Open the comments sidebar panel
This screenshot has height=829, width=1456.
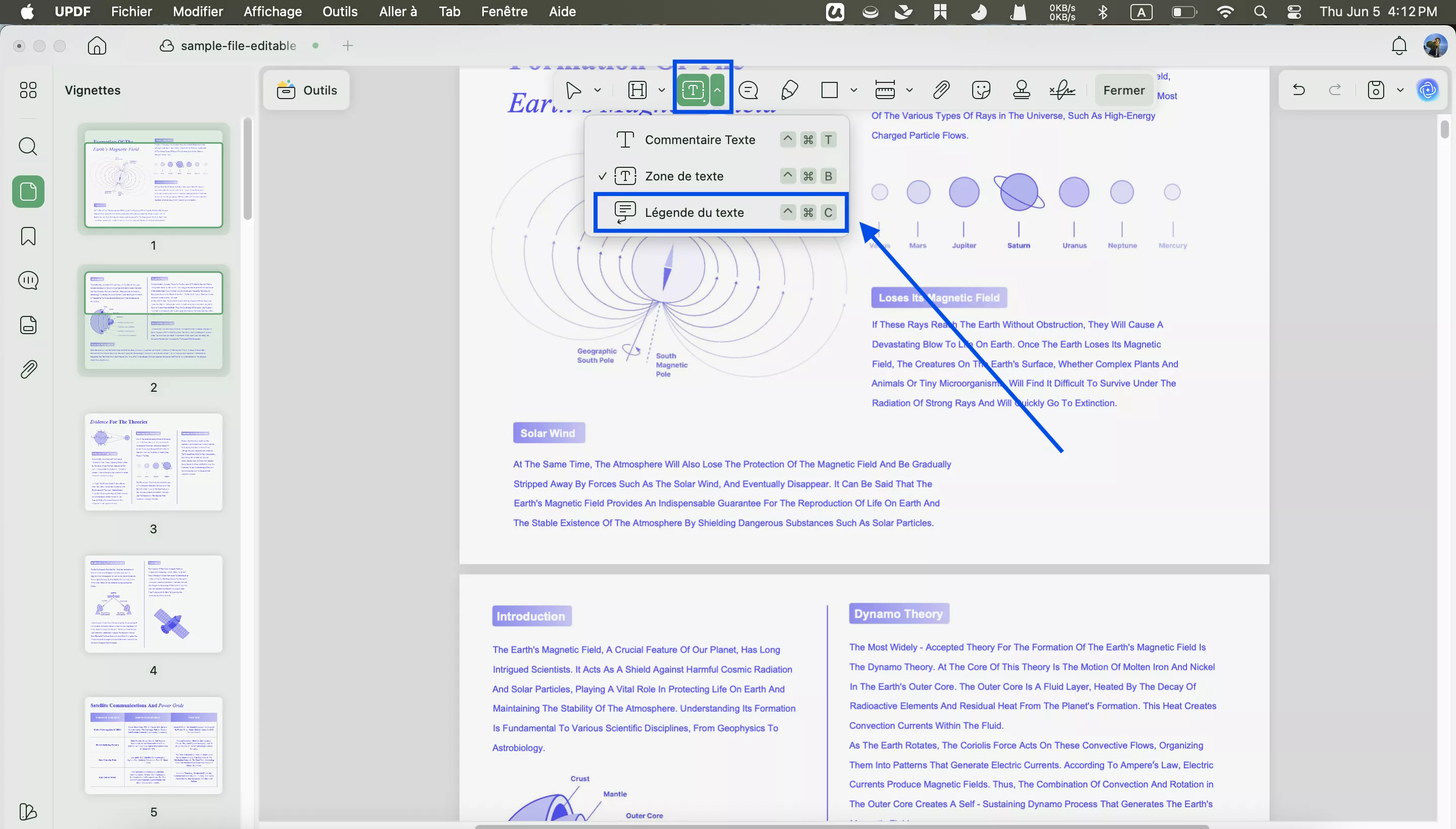[28, 281]
